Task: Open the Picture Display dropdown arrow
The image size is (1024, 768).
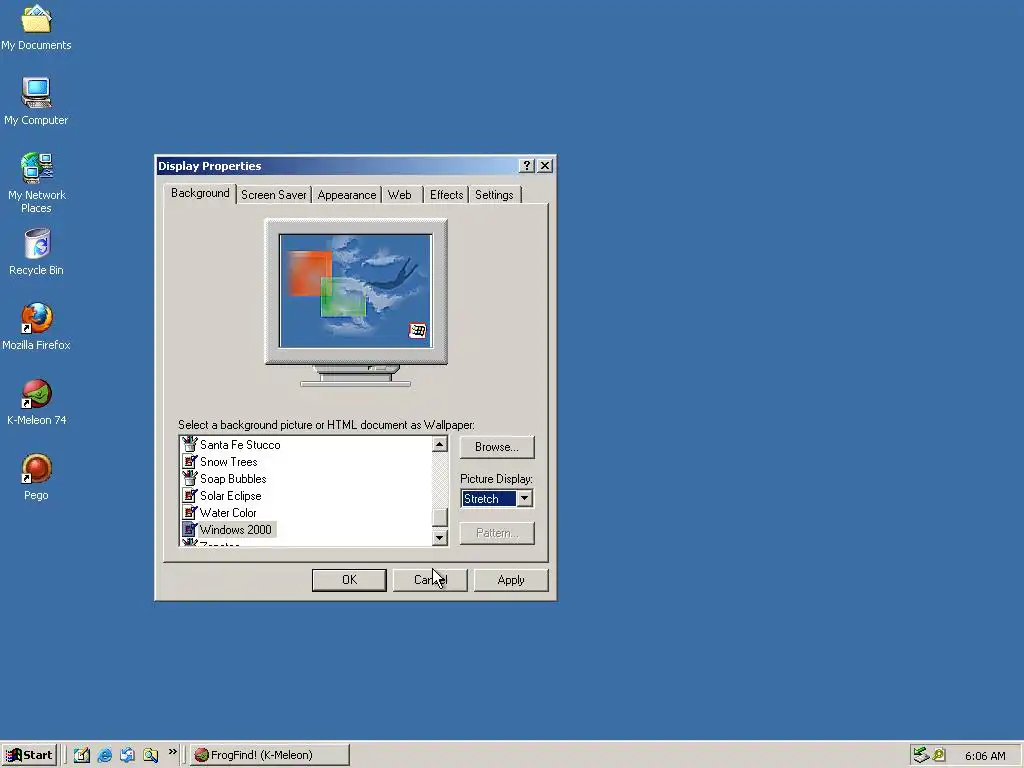Action: pyautogui.click(x=524, y=498)
